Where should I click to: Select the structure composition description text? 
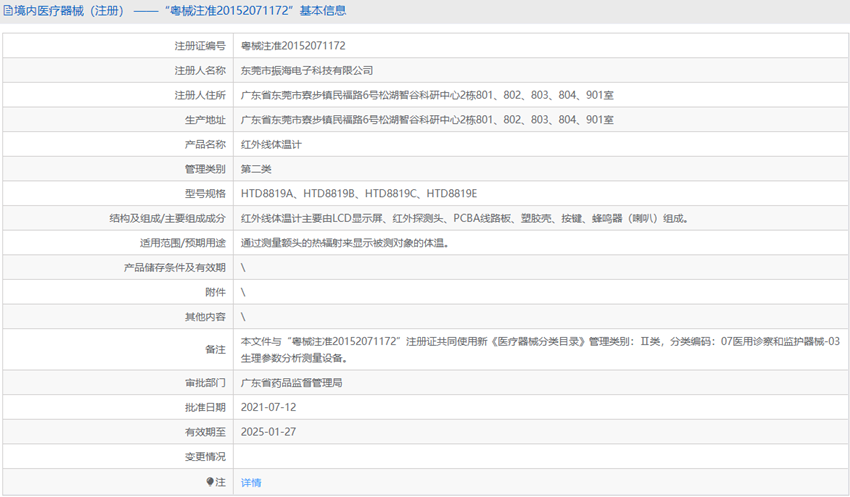click(465, 218)
